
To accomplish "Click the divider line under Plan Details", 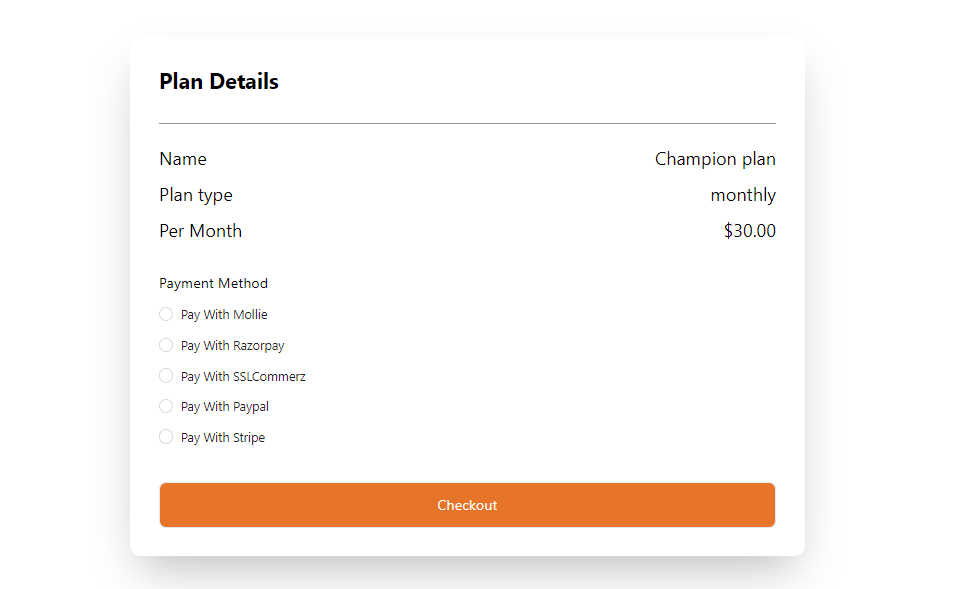I will (467, 123).
